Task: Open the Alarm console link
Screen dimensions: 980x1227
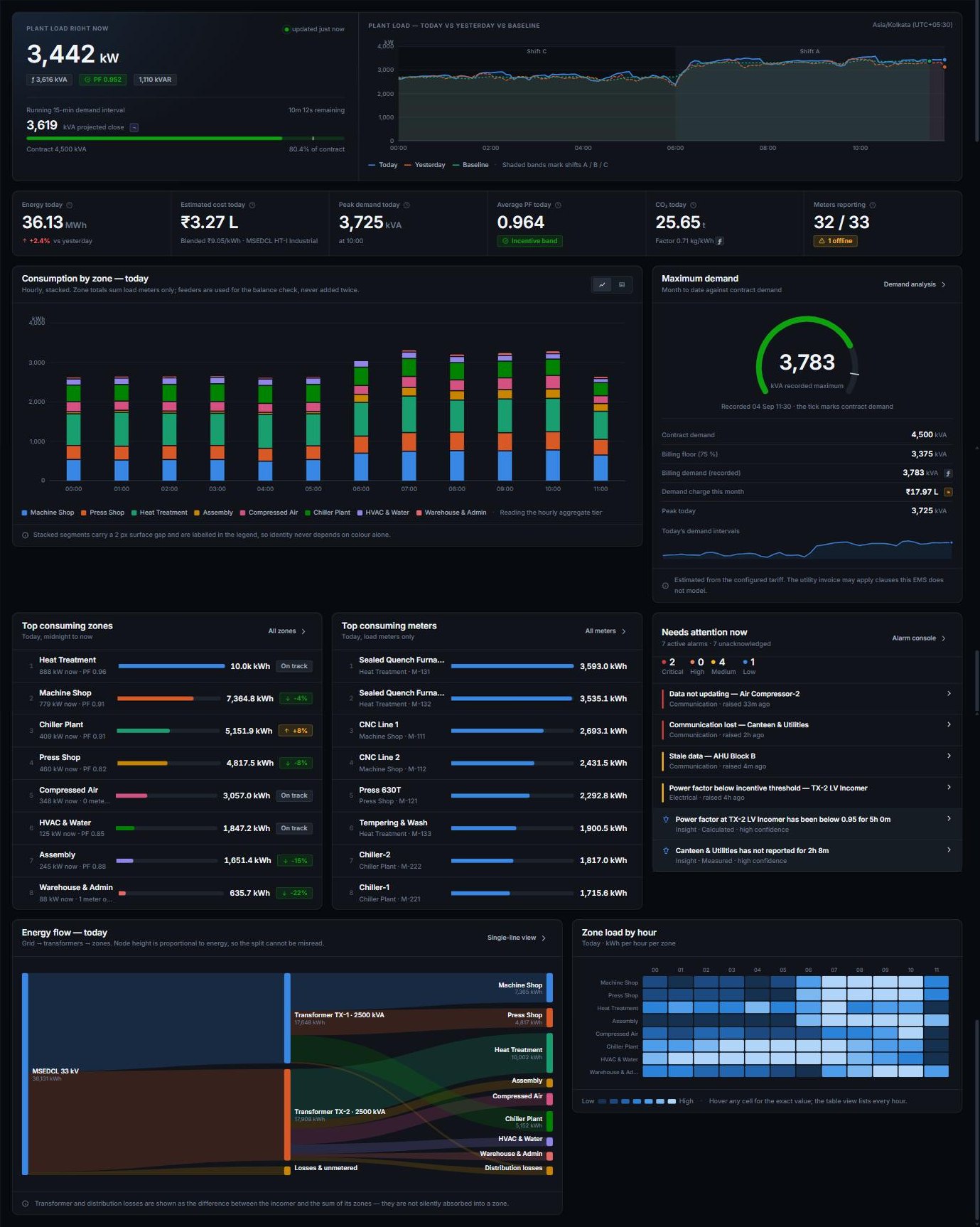Action: (x=919, y=638)
